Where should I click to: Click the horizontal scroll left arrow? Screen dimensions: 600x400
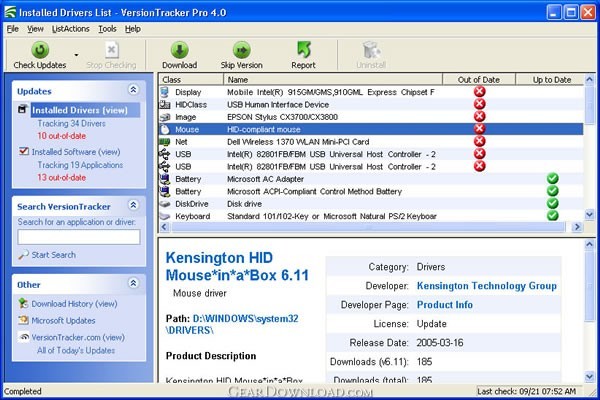pyautogui.click(x=164, y=227)
